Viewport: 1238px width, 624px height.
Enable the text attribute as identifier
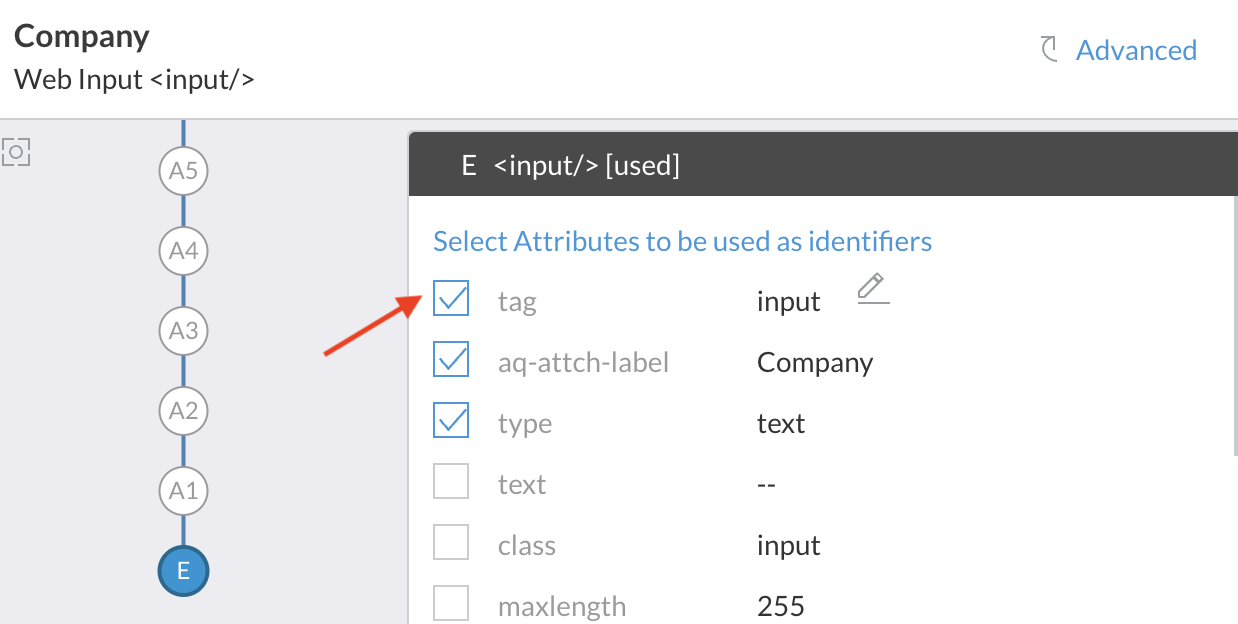click(450, 482)
